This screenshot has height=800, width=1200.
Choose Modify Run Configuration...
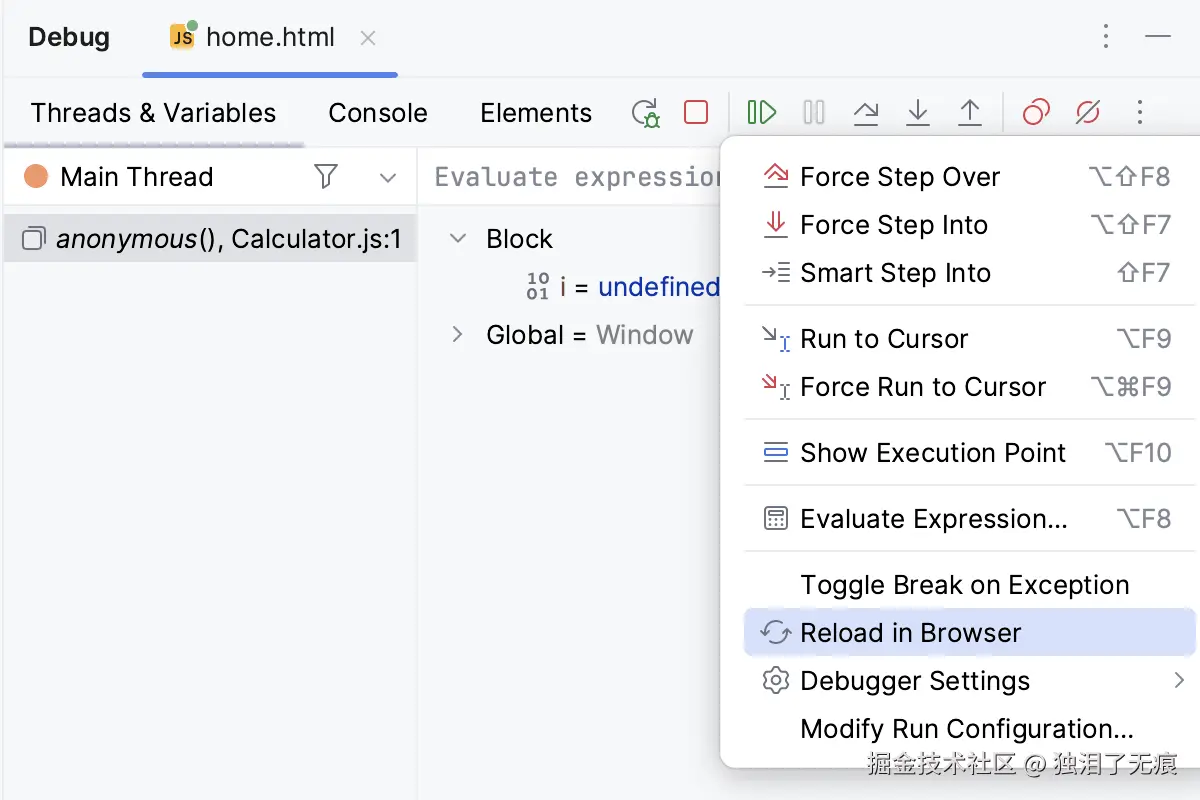(x=966, y=729)
